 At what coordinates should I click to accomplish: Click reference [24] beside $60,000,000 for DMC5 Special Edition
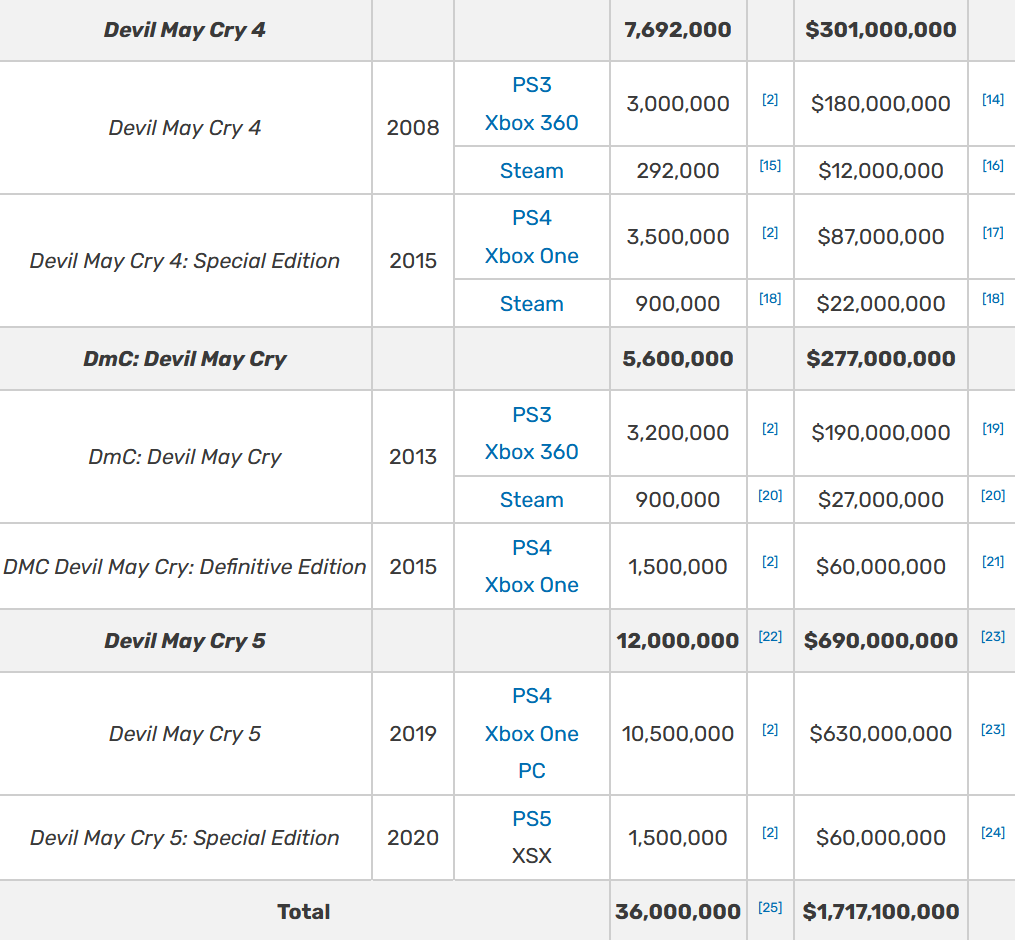point(992,832)
